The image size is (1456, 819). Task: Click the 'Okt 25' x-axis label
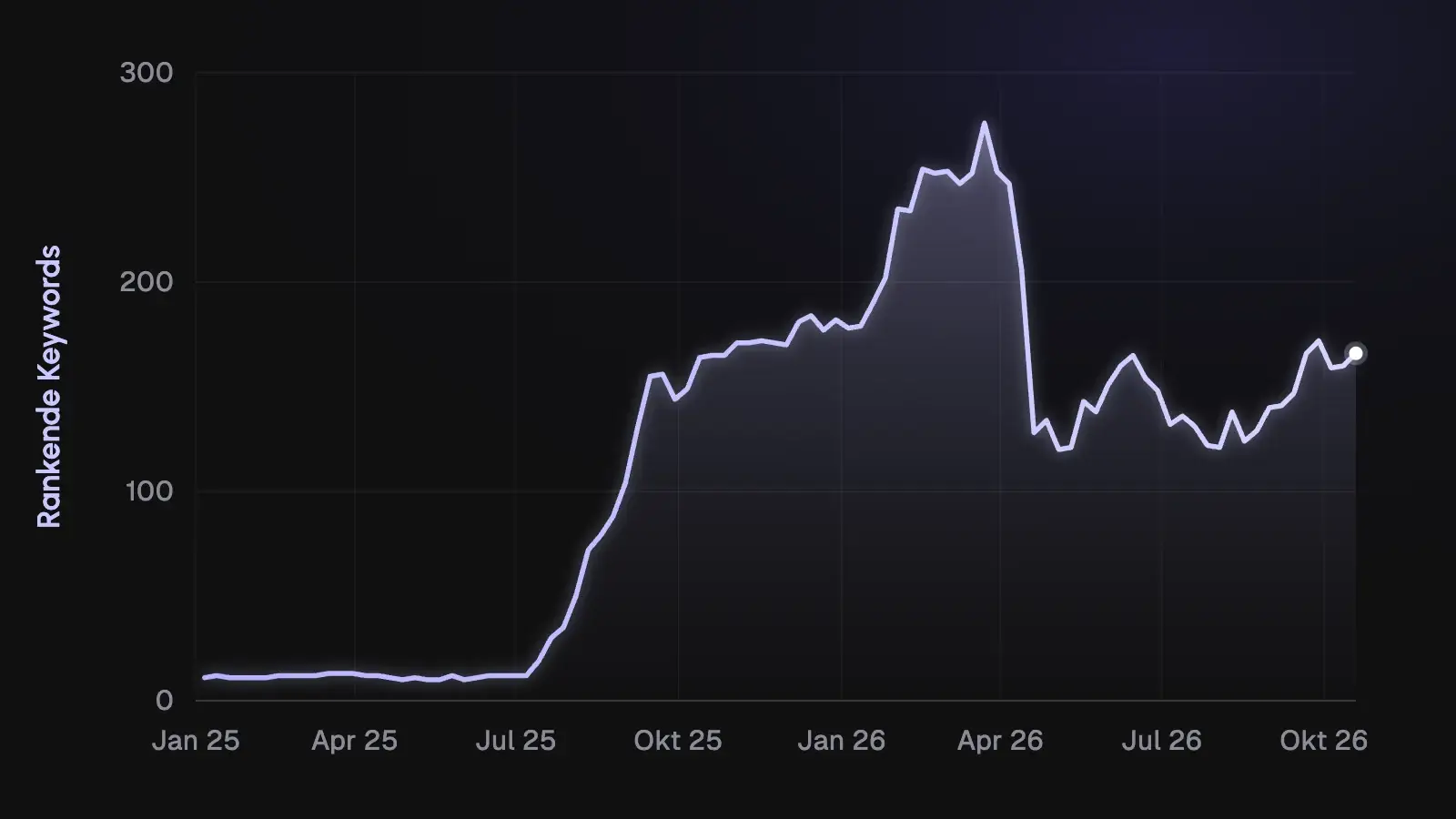(x=678, y=741)
